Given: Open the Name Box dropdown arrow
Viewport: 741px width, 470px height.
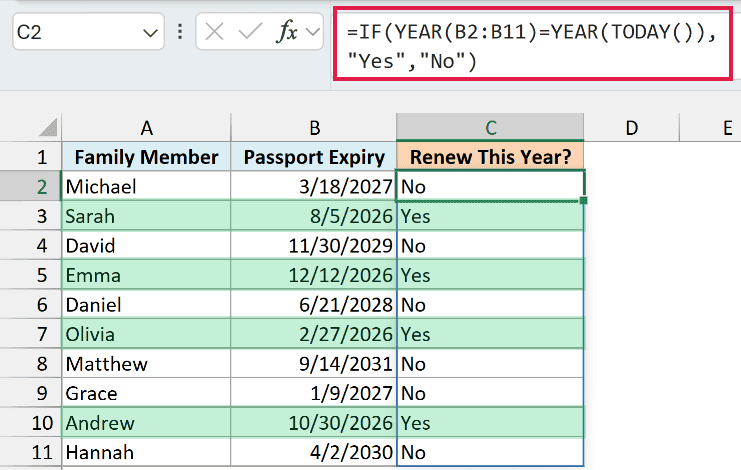Looking at the screenshot, I should click(150, 33).
